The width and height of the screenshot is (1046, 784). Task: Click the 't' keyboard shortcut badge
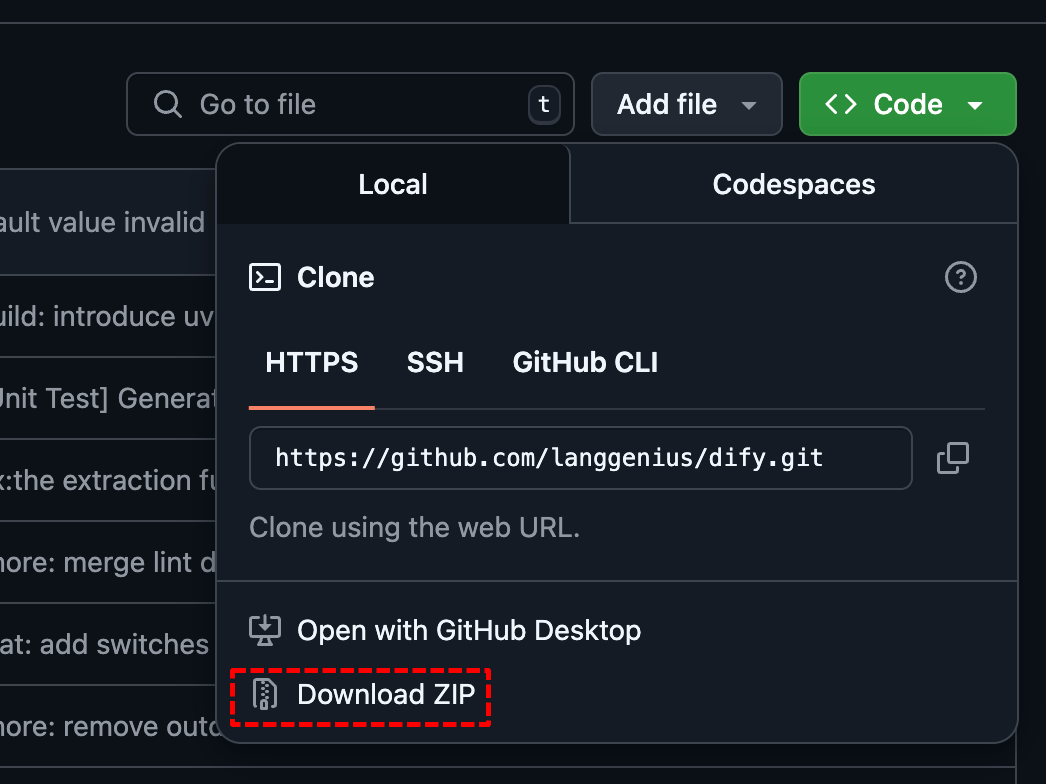pyautogui.click(x=544, y=105)
